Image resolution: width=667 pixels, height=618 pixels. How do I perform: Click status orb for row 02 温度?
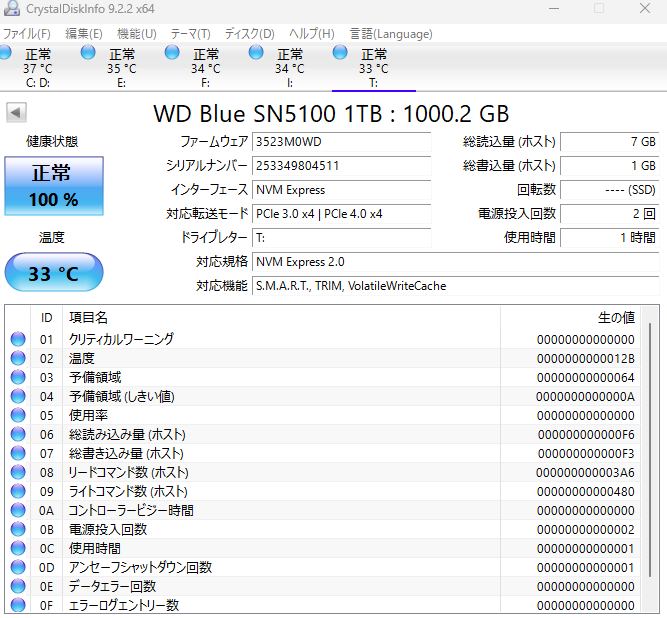tap(18, 358)
